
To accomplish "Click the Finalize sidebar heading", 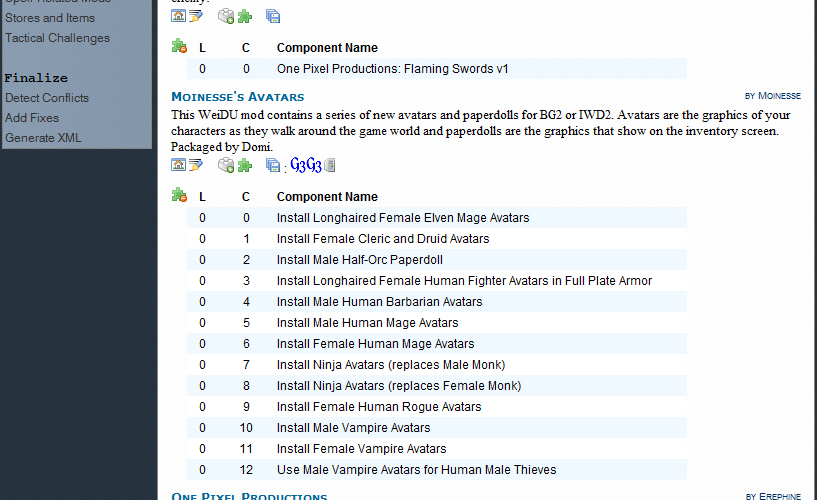I will 36,78.
